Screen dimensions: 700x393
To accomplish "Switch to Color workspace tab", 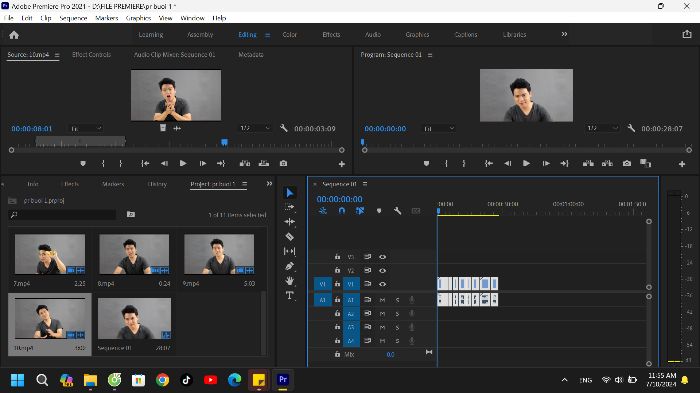I will click(289, 34).
